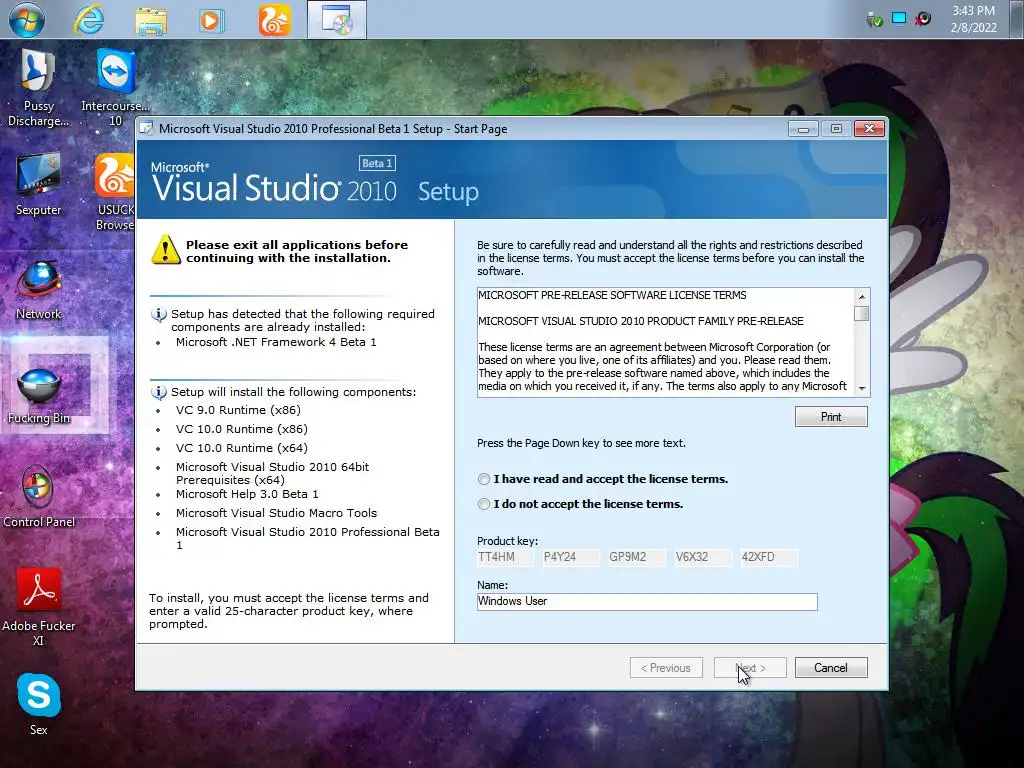
Task: Accept the license terms radio button
Action: click(x=484, y=479)
